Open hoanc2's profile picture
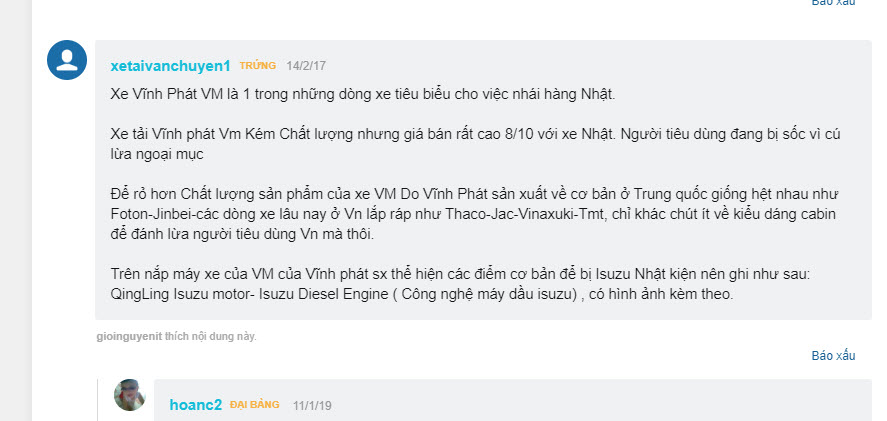887x421 pixels. tap(130, 394)
